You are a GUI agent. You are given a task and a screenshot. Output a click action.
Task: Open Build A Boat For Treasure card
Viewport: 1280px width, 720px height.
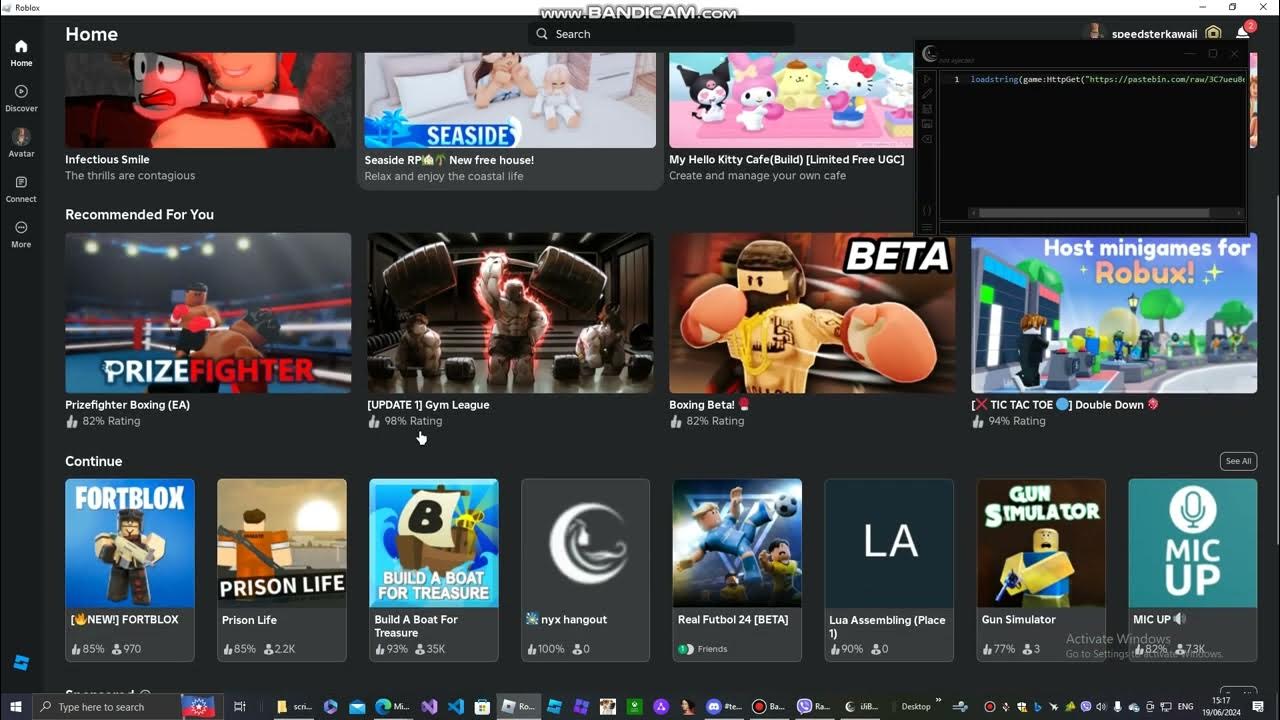433,570
